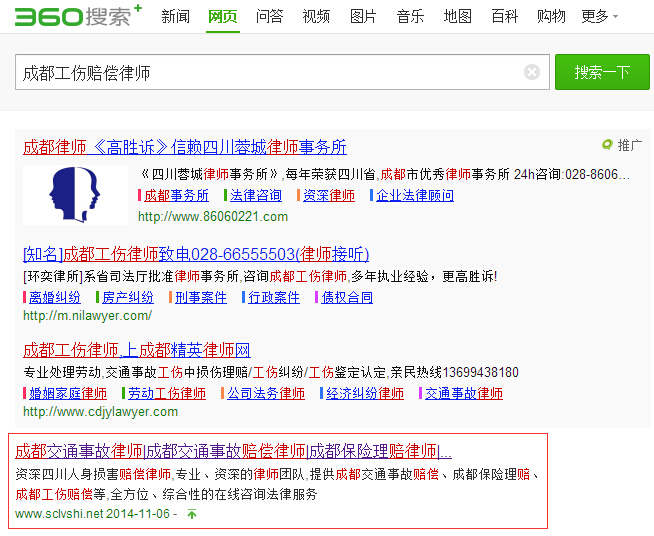Open the 地图 tab
Viewport: 654px width, 536px height.
pyautogui.click(x=457, y=17)
